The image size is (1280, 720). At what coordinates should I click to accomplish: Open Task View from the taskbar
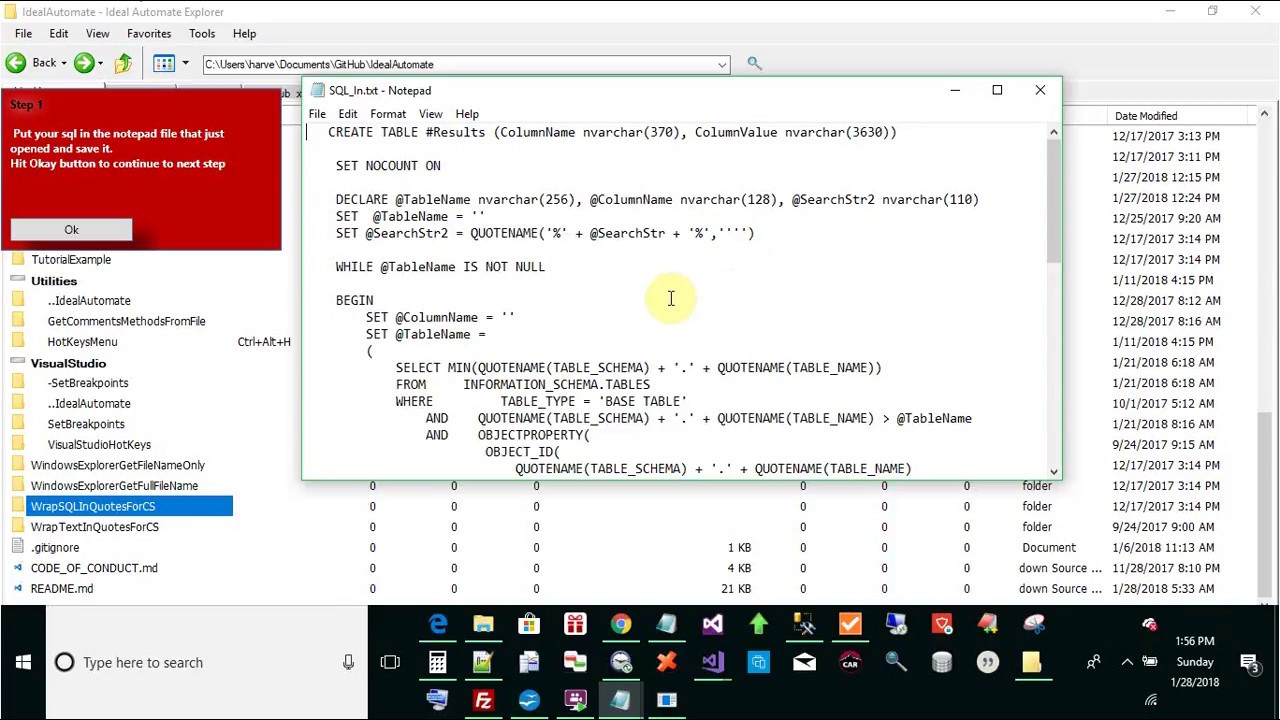tap(390, 663)
